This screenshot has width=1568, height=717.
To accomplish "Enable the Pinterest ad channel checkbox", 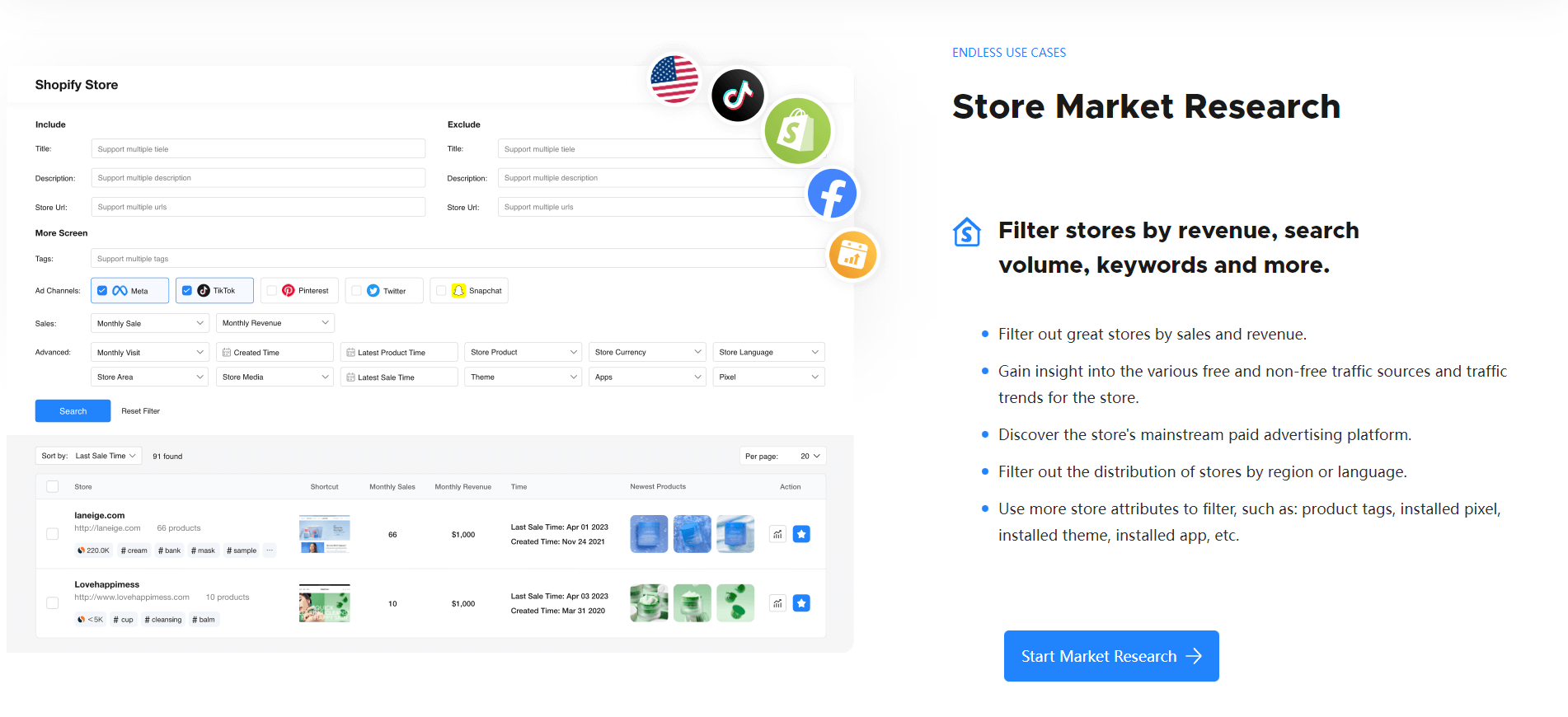I will click(x=272, y=291).
